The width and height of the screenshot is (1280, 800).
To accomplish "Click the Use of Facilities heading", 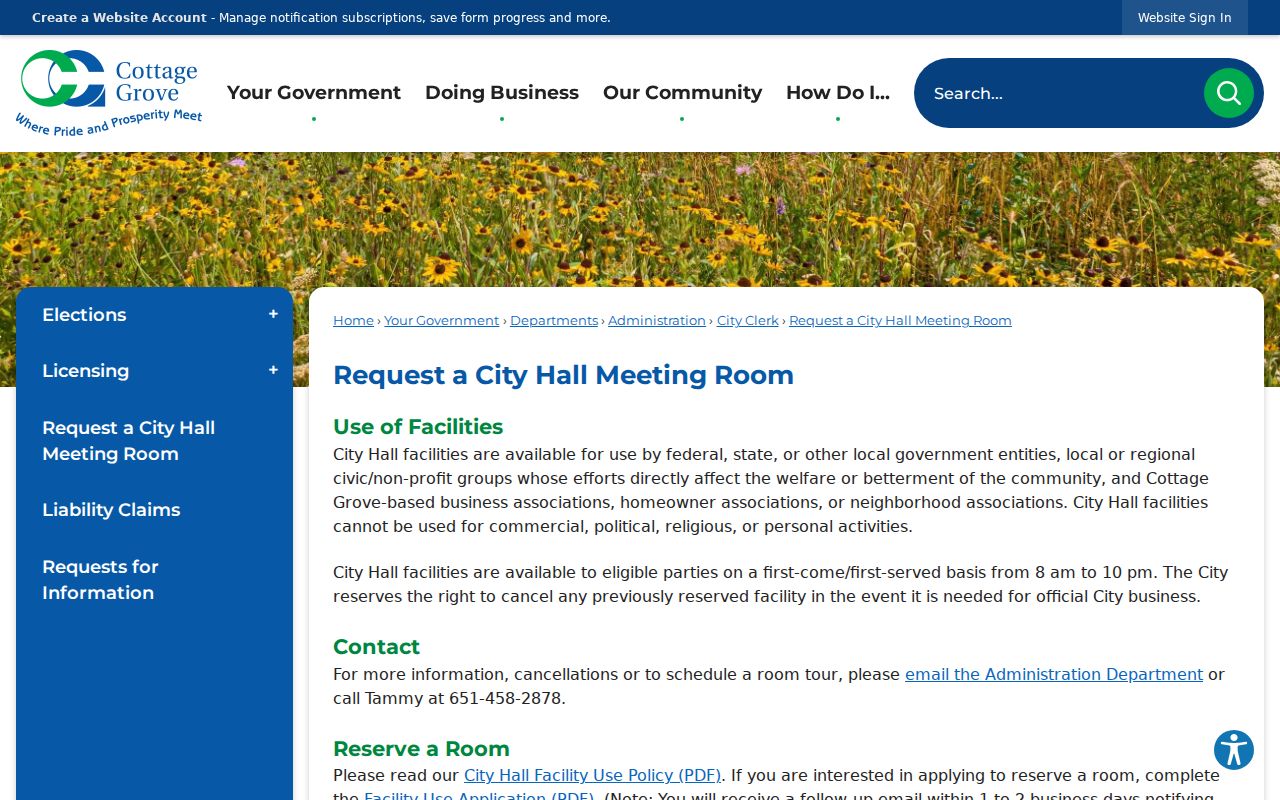I will (418, 427).
